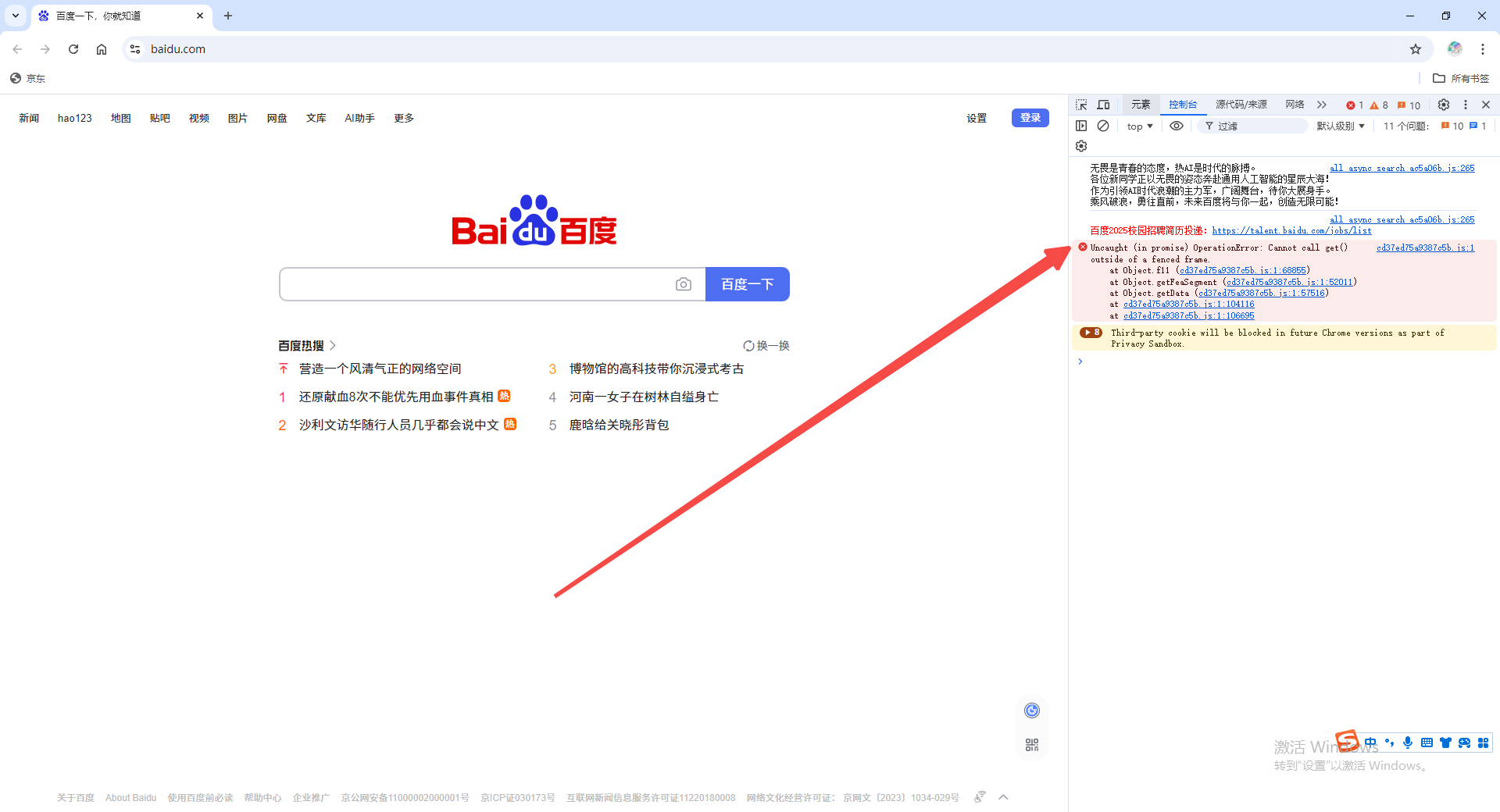This screenshot has height=812, width=1500.
Task: Focus the console 过滤 filter field
Action: (x=1253, y=126)
